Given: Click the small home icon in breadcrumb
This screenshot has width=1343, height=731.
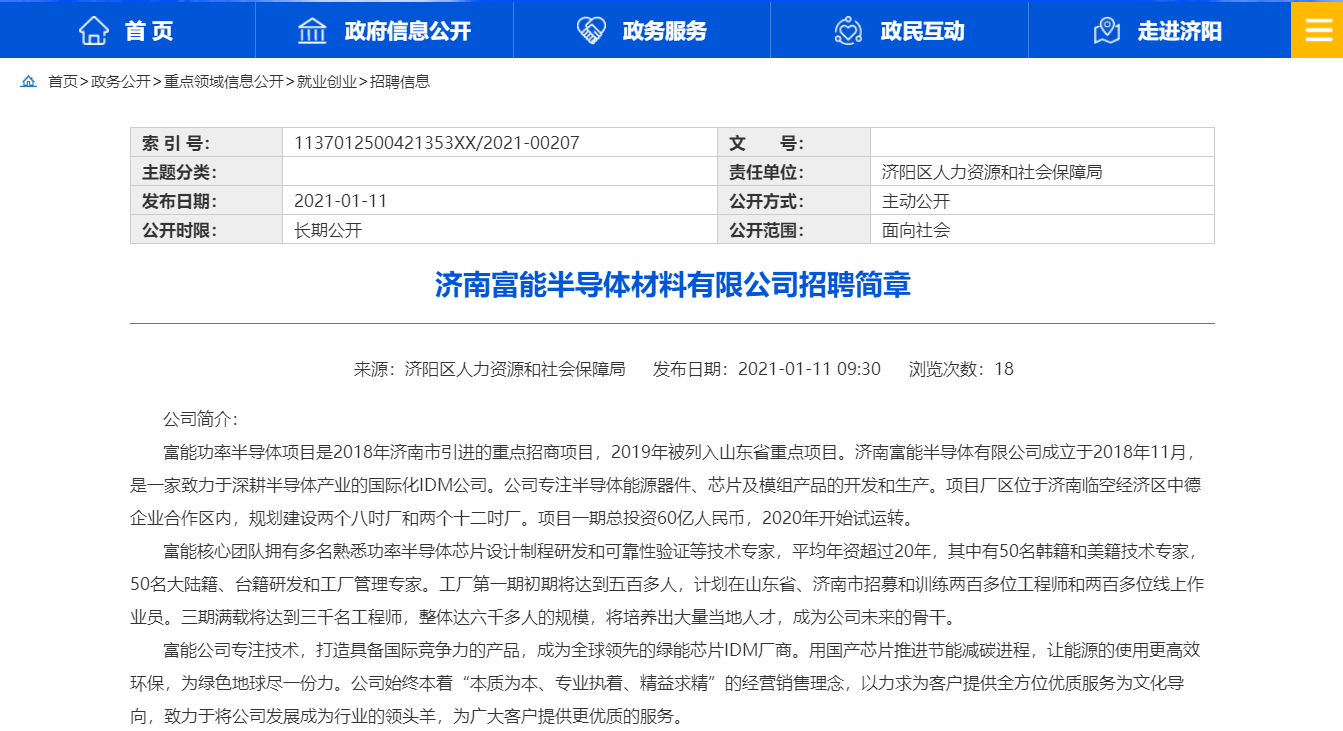Looking at the screenshot, I should tap(28, 82).
